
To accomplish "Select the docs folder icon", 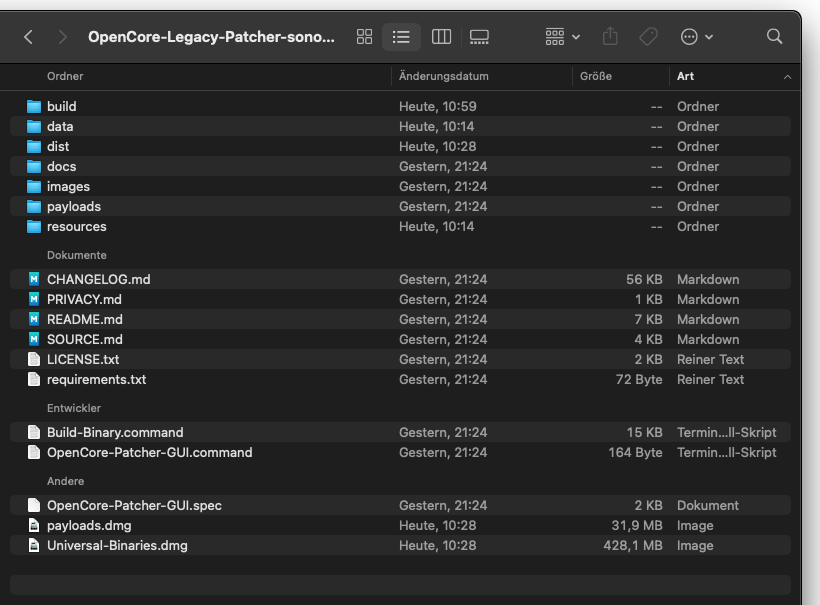I will (x=34, y=166).
